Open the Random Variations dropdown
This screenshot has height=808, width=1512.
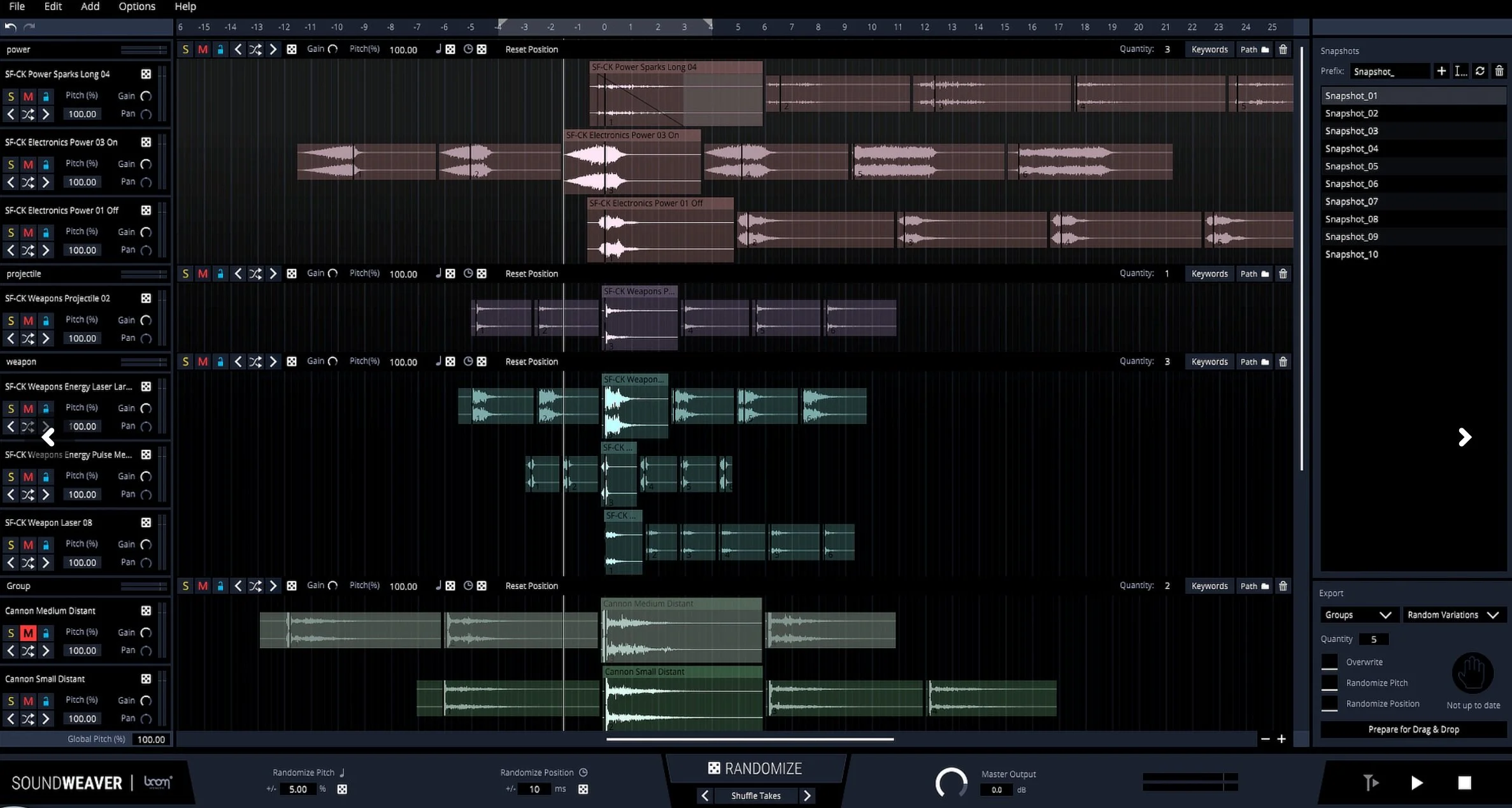point(1454,615)
